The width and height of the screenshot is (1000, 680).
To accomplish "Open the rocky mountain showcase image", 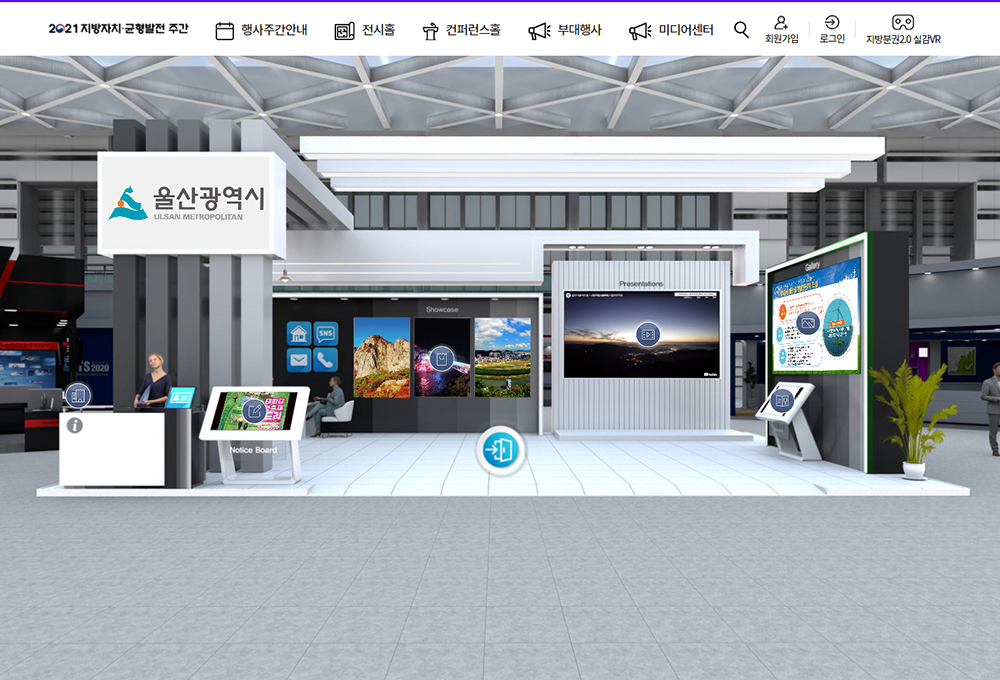I will [382, 357].
